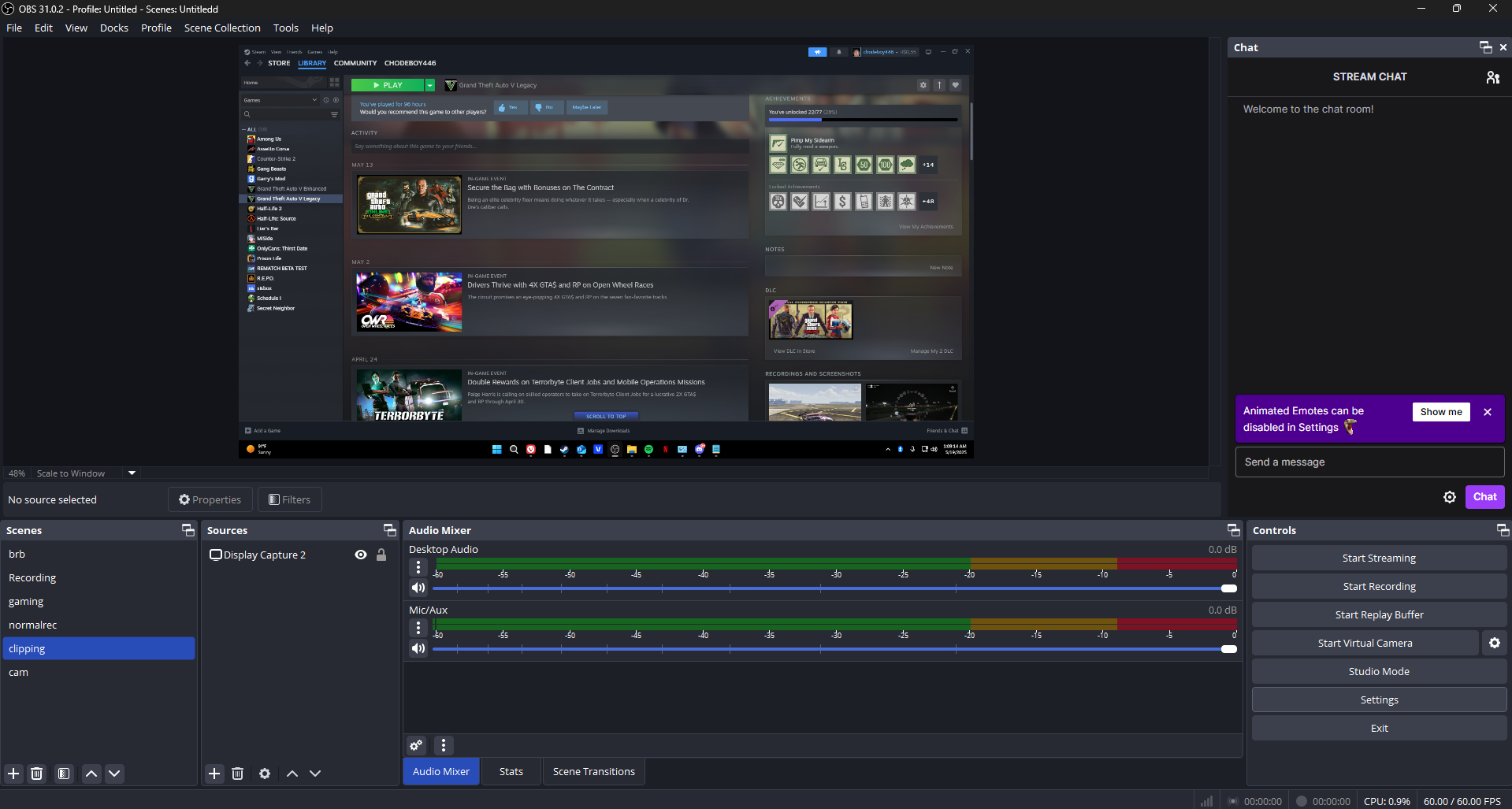Open Audio Mixer options three-dot menu at bottom

click(x=444, y=745)
